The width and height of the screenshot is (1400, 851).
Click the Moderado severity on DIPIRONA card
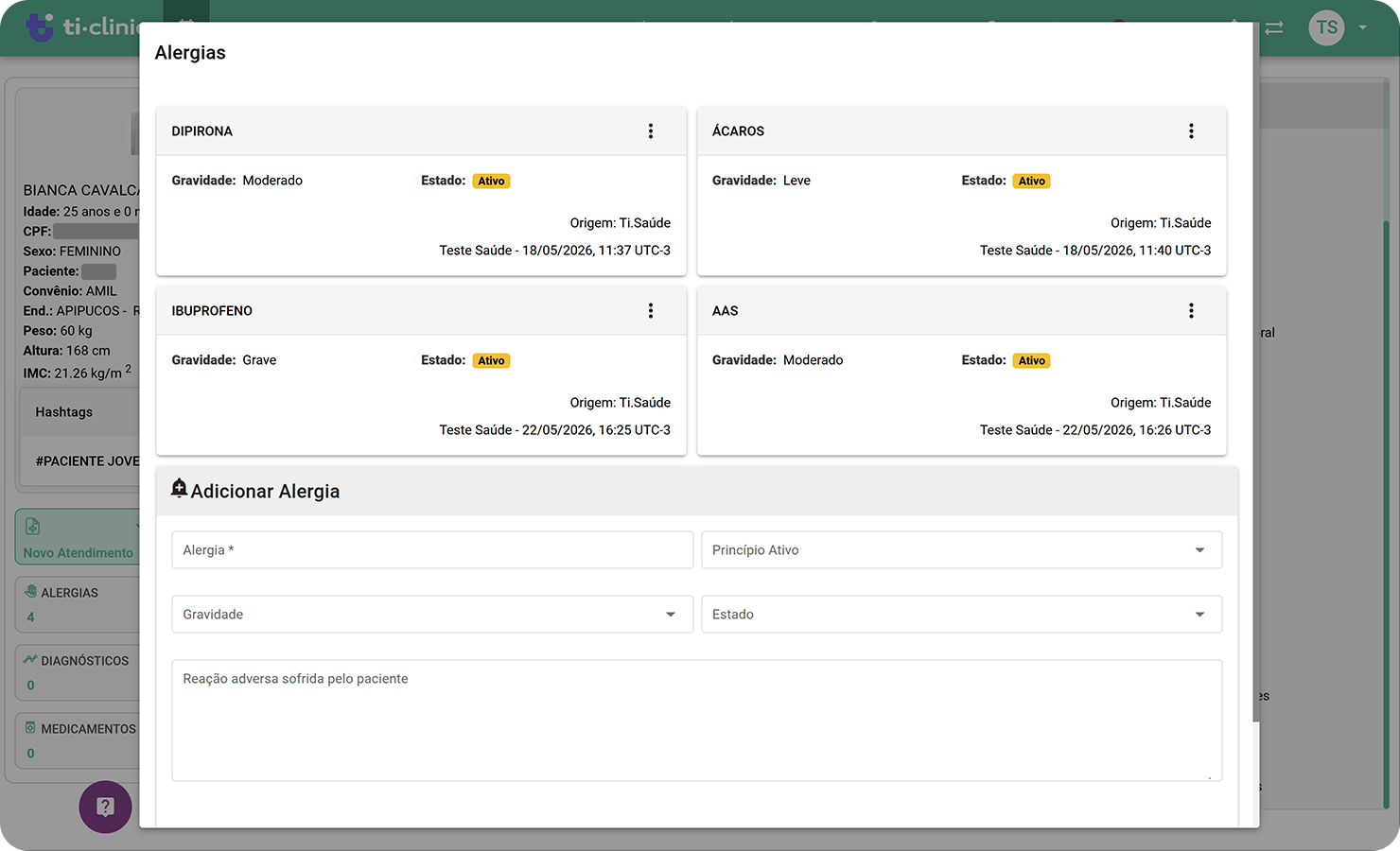272,181
